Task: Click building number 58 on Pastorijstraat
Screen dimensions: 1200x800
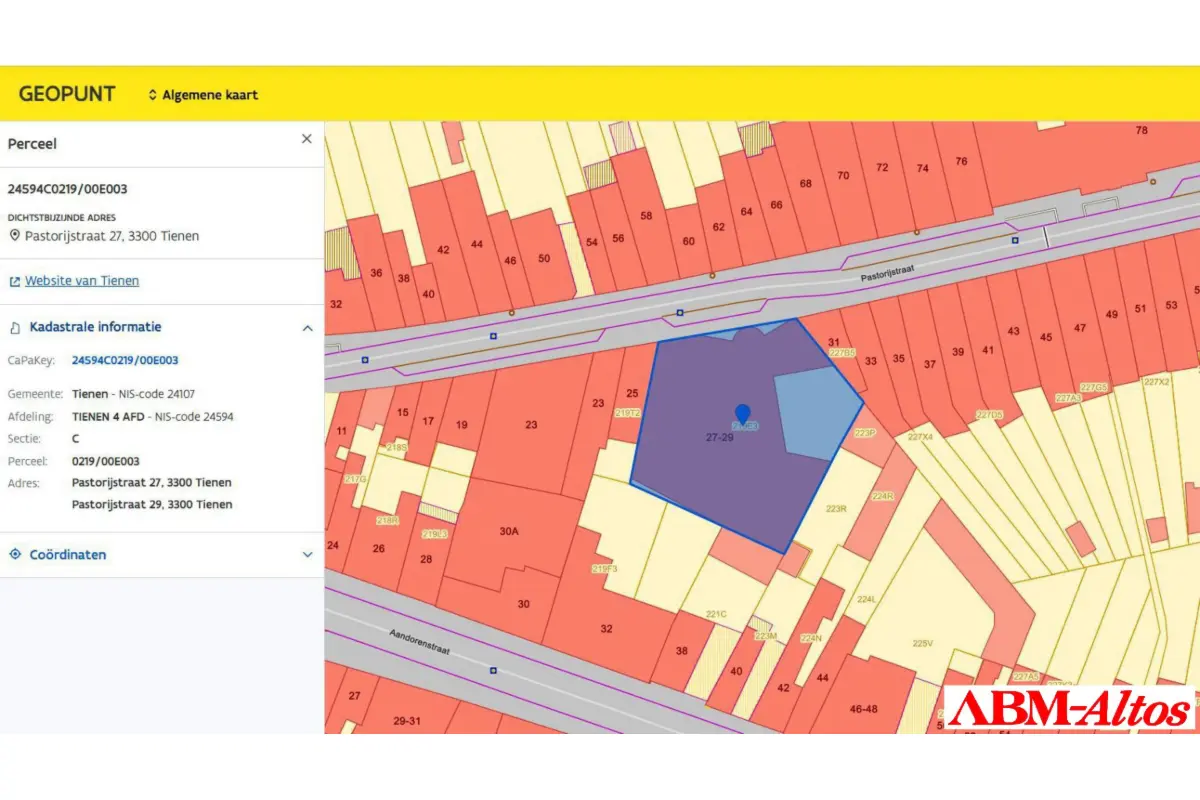Action: pyautogui.click(x=646, y=215)
